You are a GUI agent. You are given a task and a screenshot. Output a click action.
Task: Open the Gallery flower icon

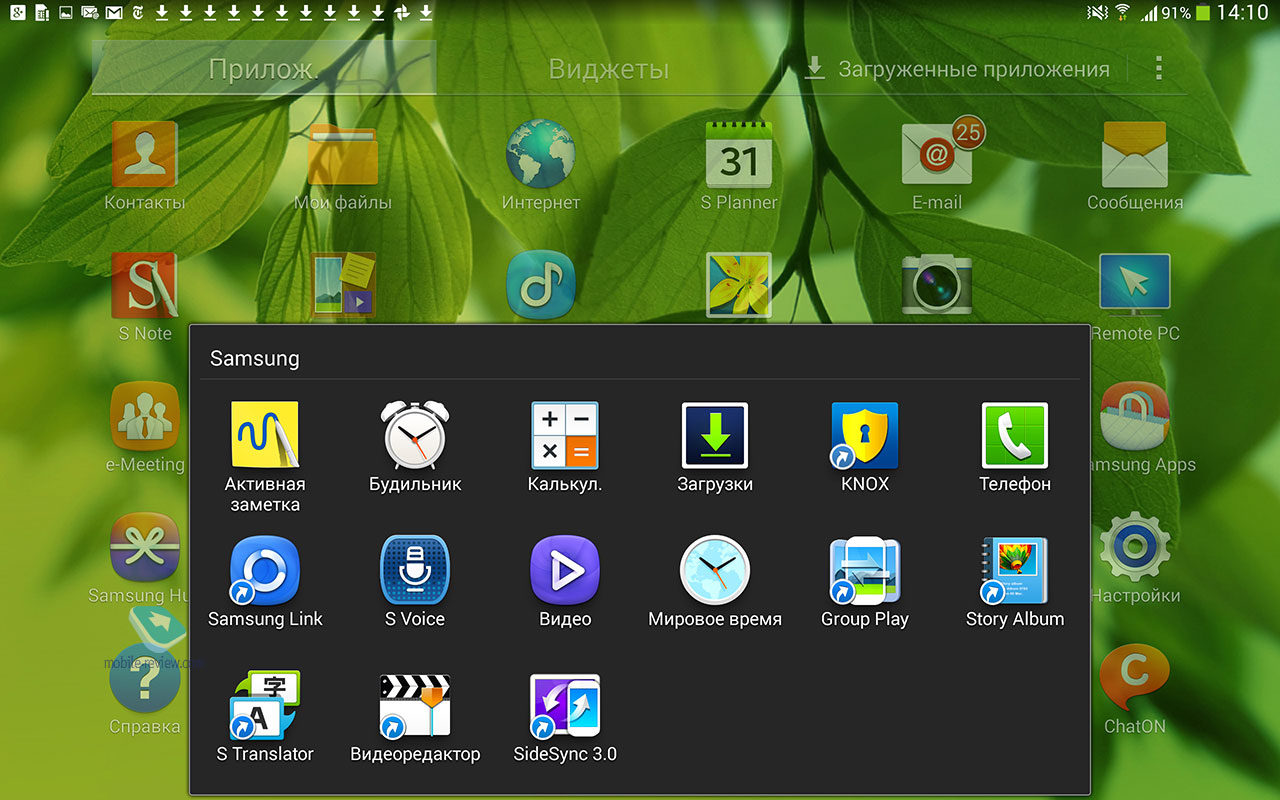739,285
